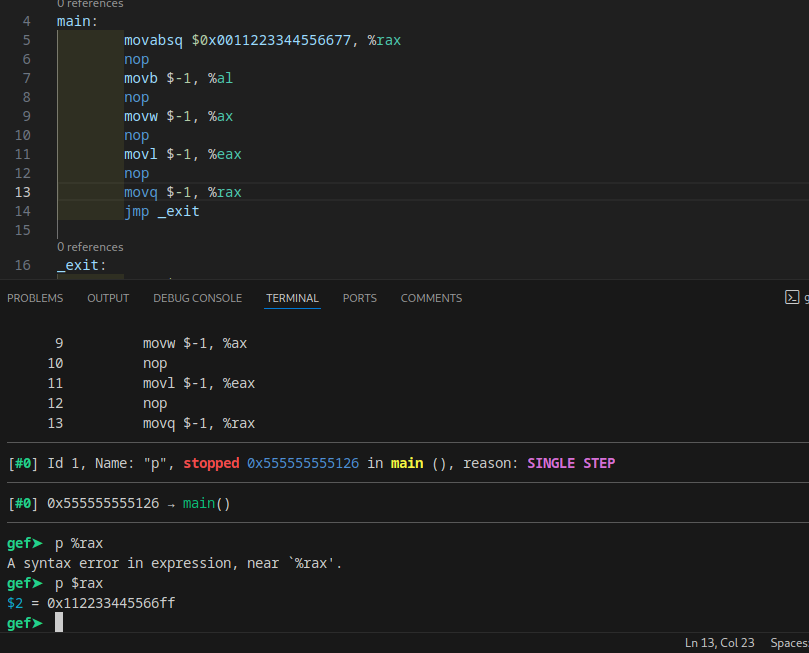Image resolution: width=809 pixels, height=653 pixels.
Task: Open the Spaces indentation setting in status bar
Action: (x=788, y=642)
